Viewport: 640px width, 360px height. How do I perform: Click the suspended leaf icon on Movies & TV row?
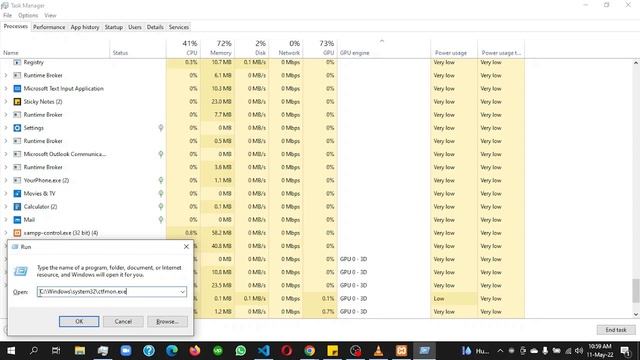click(161, 193)
